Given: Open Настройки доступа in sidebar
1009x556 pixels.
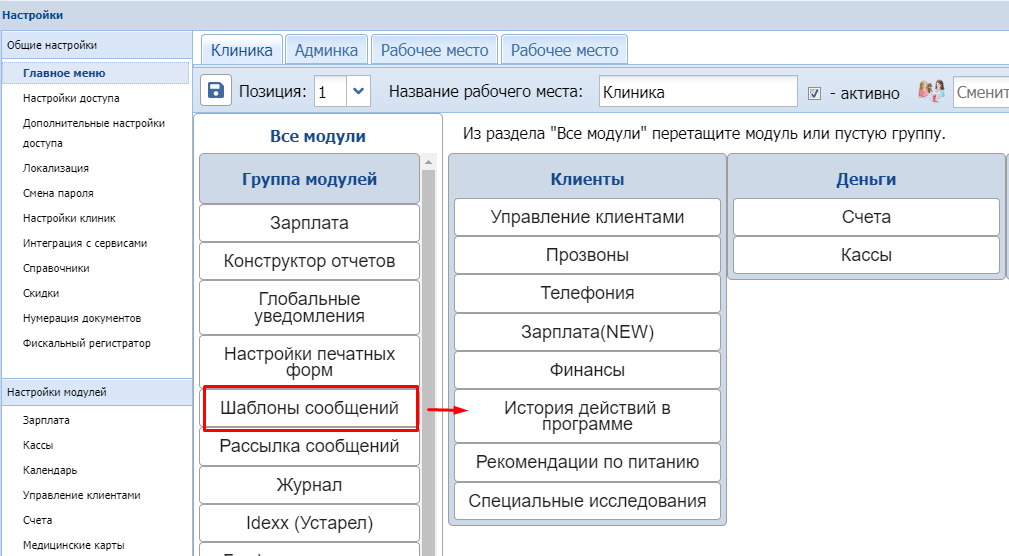Looking at the screenshot, I should point(71,98).
